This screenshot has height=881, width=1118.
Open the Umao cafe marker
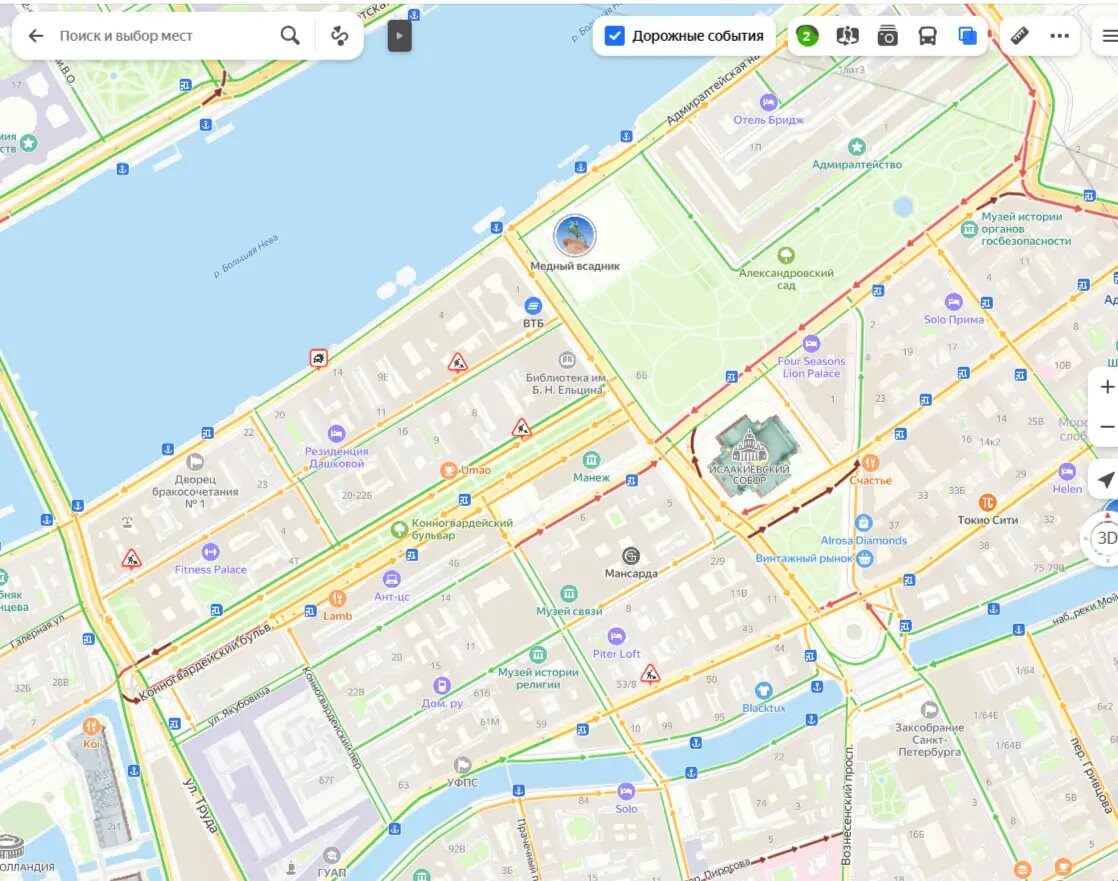[448, 470]
